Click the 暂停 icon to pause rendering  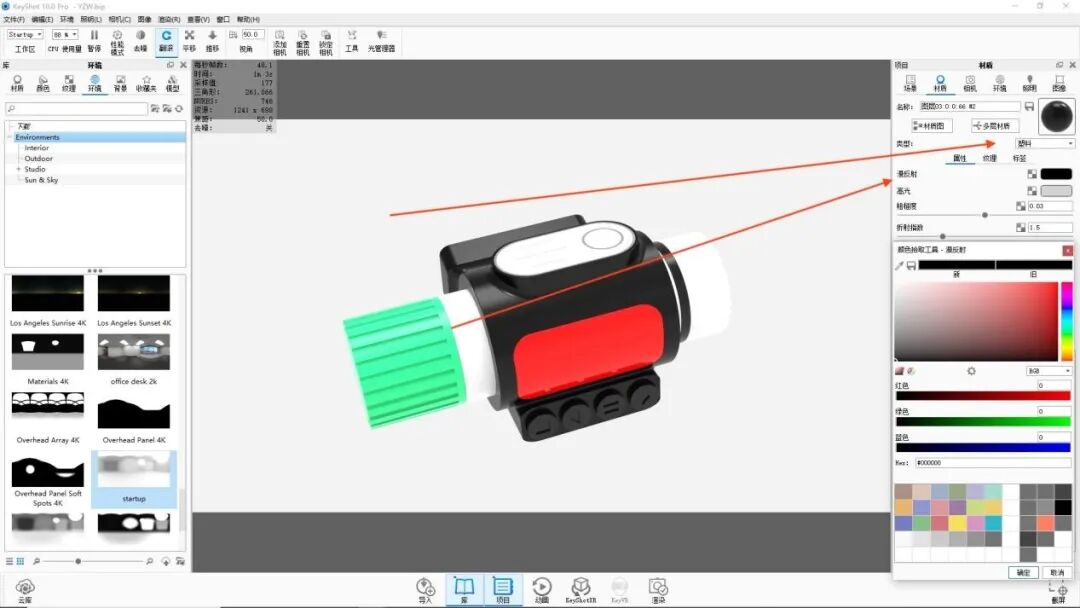coord(94,38)
